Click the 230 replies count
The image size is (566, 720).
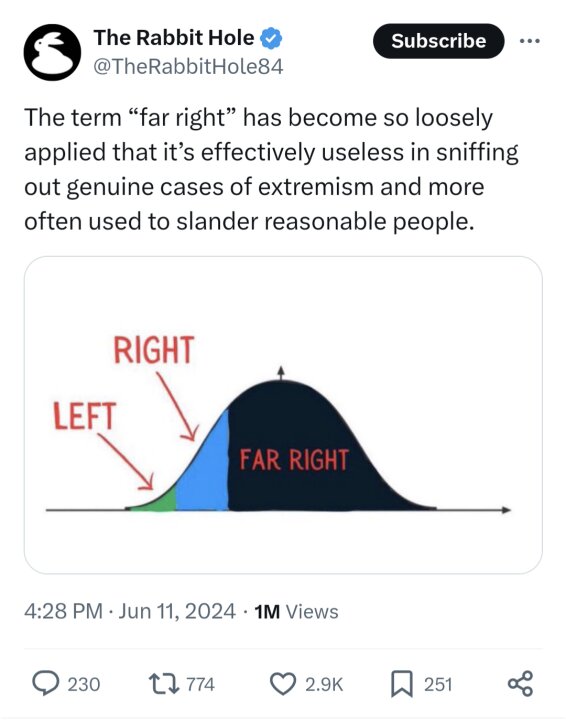(84, 685)
